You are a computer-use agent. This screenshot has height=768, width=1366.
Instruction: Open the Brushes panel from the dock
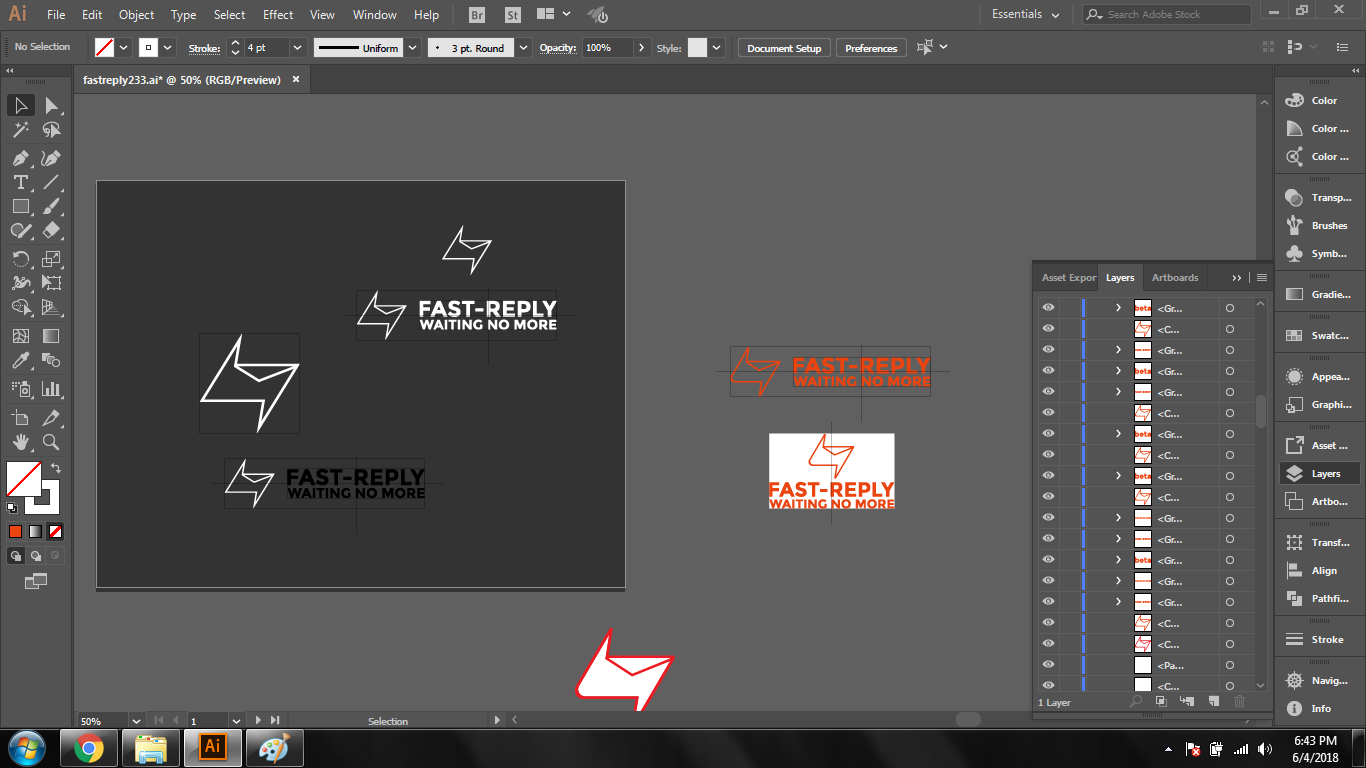click(x=1317, y=225)
